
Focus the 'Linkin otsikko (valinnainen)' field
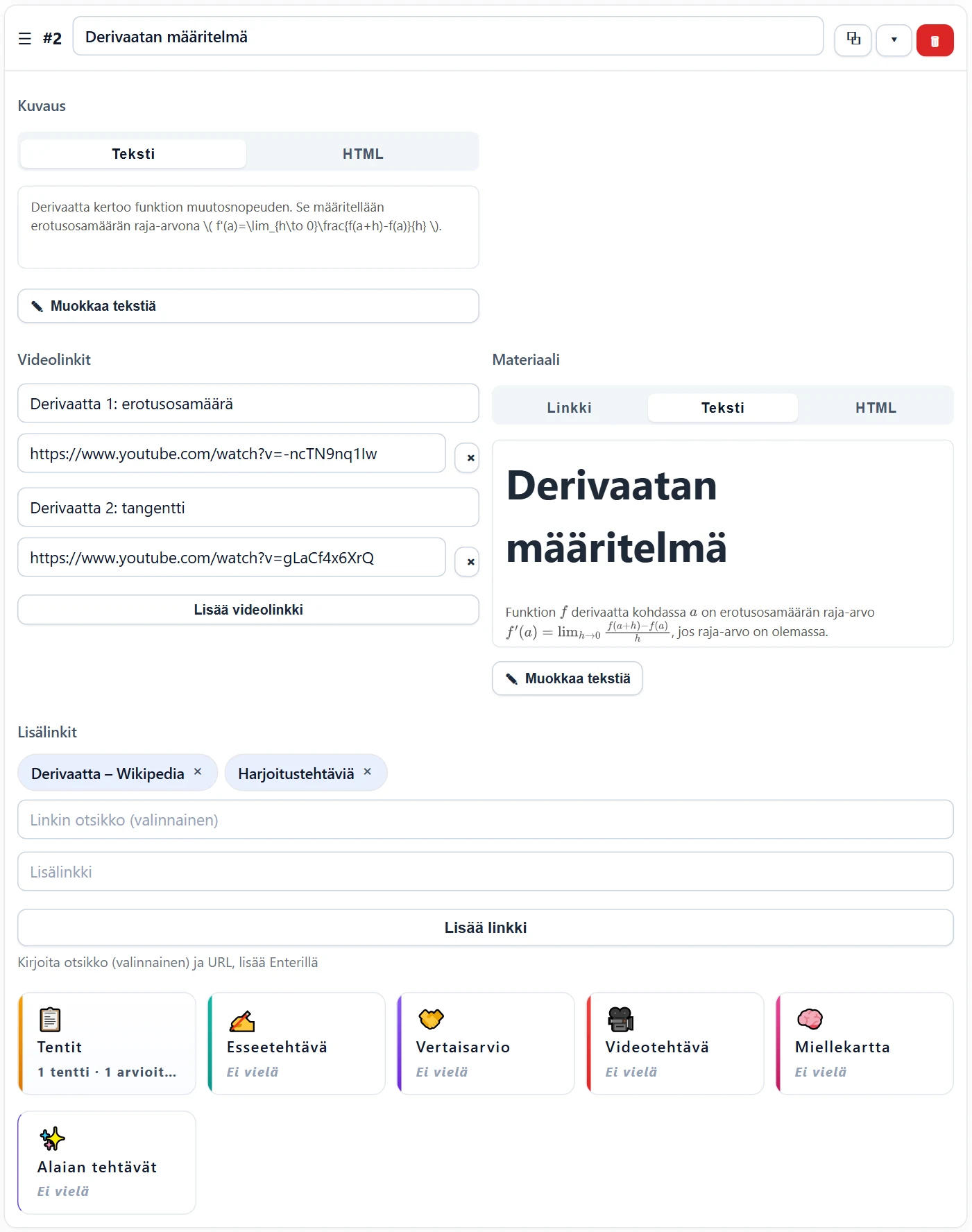[x=486, y=820]
